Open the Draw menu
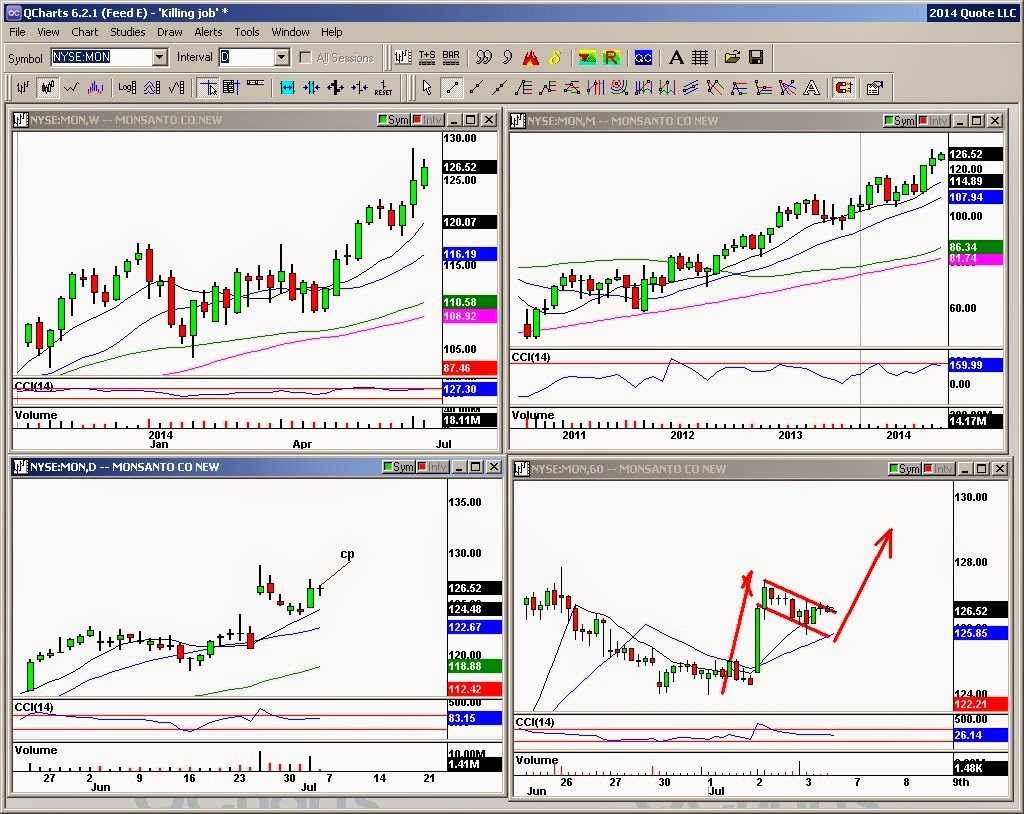The height and width of the screenshot is (814, 1024). click(x=170, y=32)
